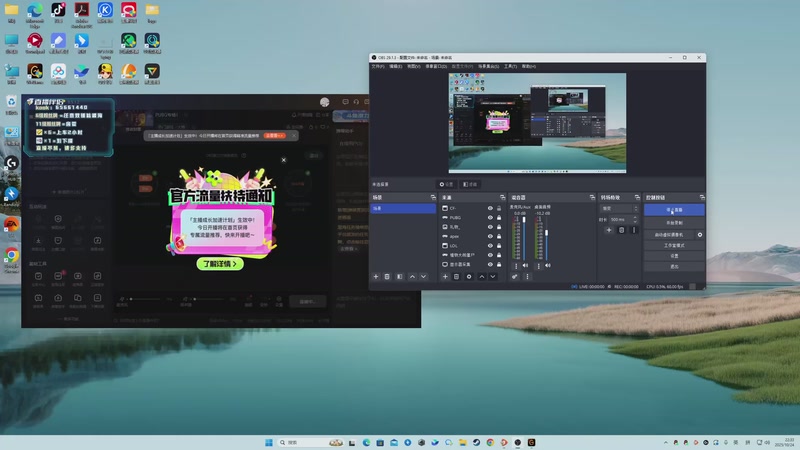Open scene filters icon in Scenes toolbar

click(x=399, y=277)
